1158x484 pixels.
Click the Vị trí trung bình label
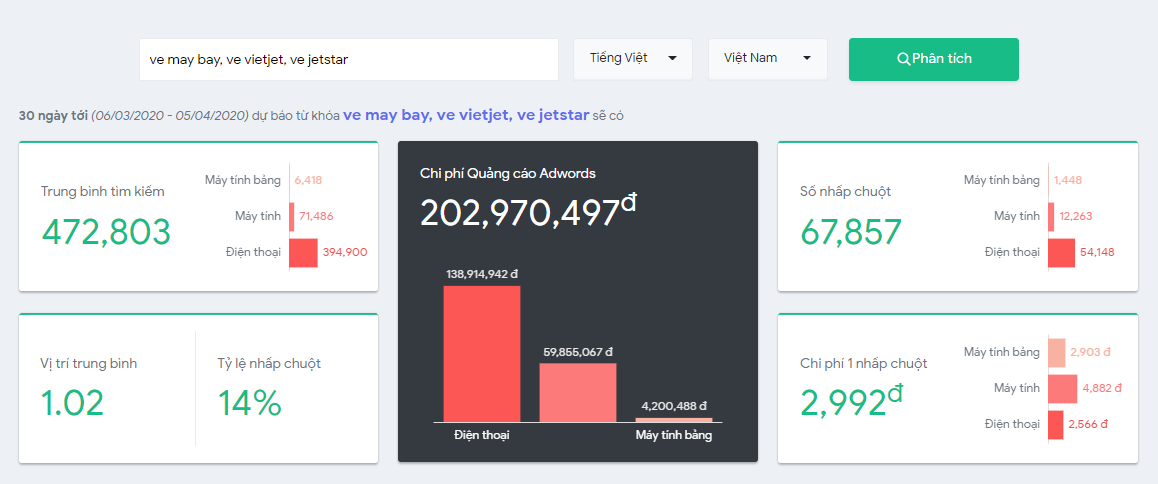coord(89,364)
